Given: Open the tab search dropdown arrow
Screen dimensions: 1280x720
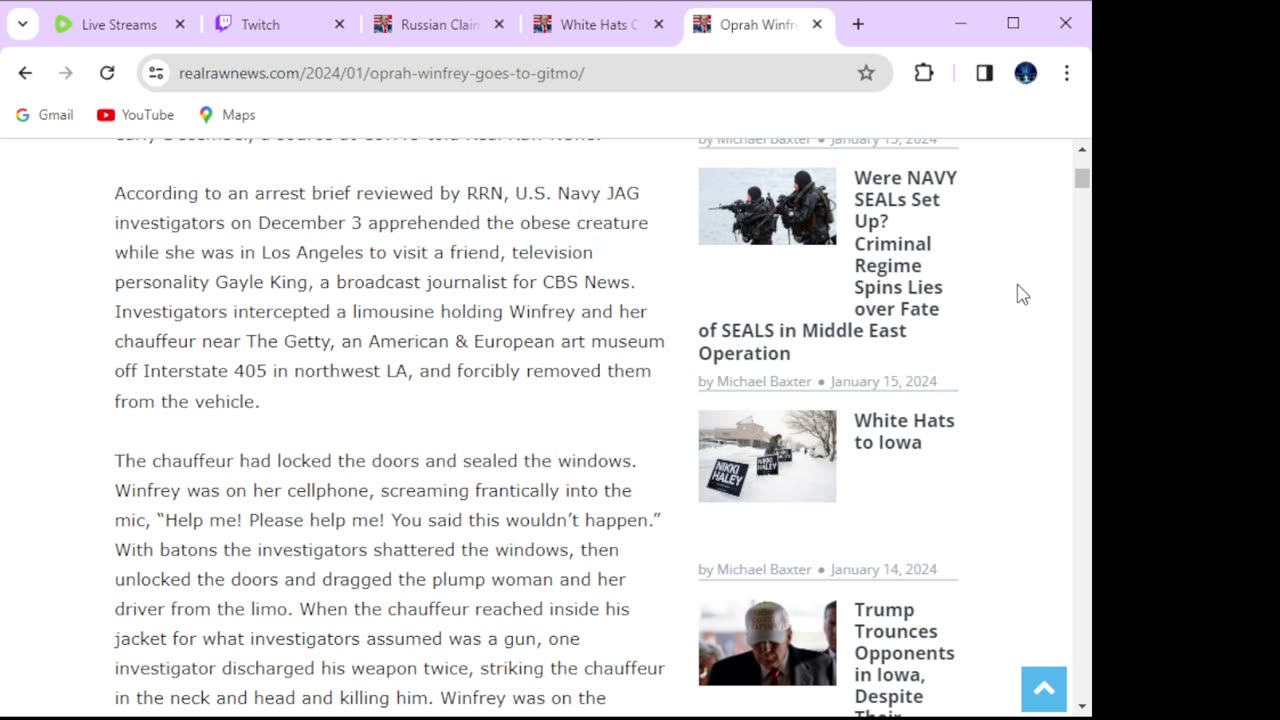Looking at the screenshot, I should tap(22, 24).
